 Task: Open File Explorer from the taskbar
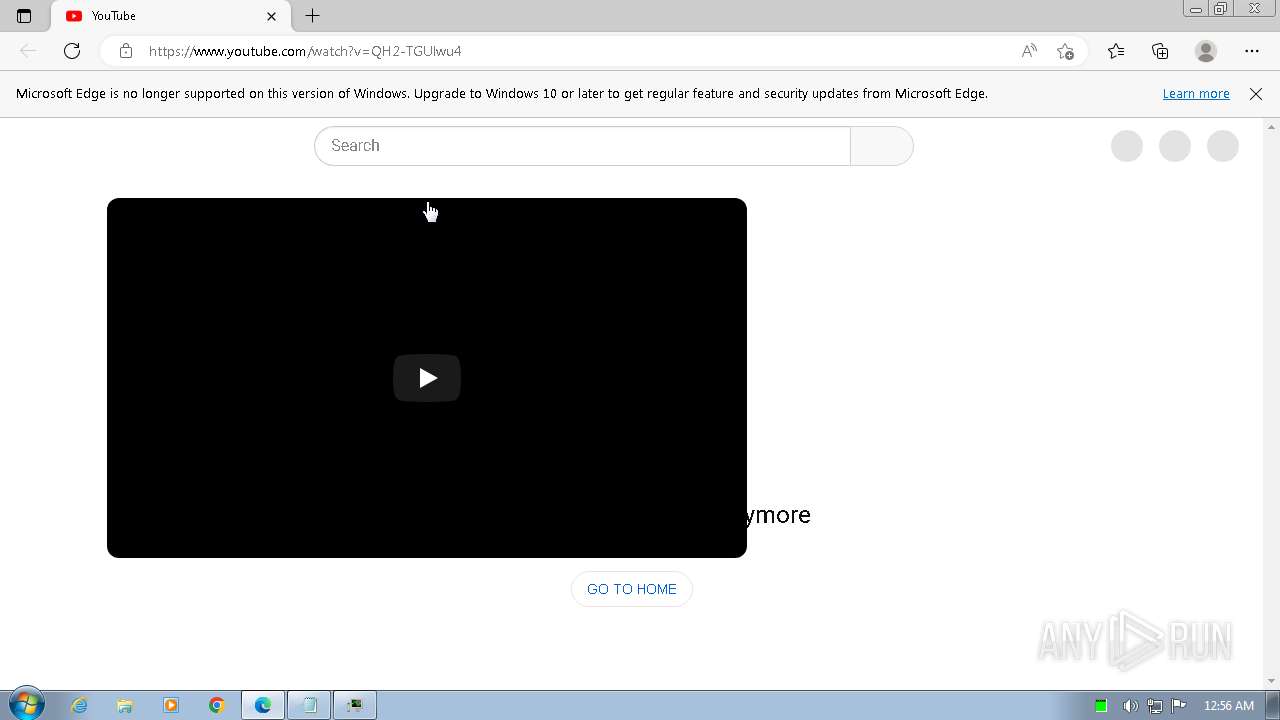125,705
